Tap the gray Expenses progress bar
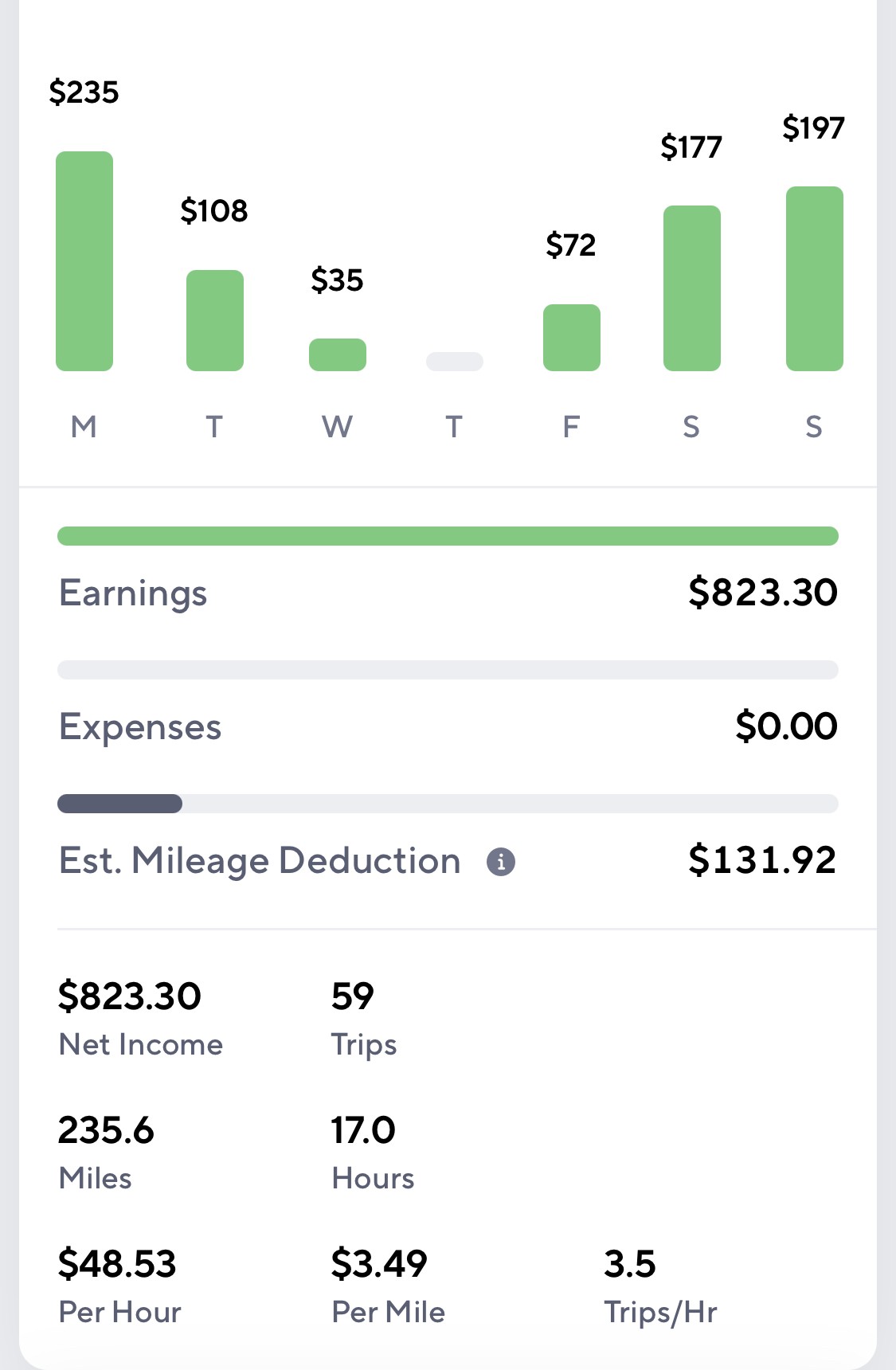 tap(448, 670)
